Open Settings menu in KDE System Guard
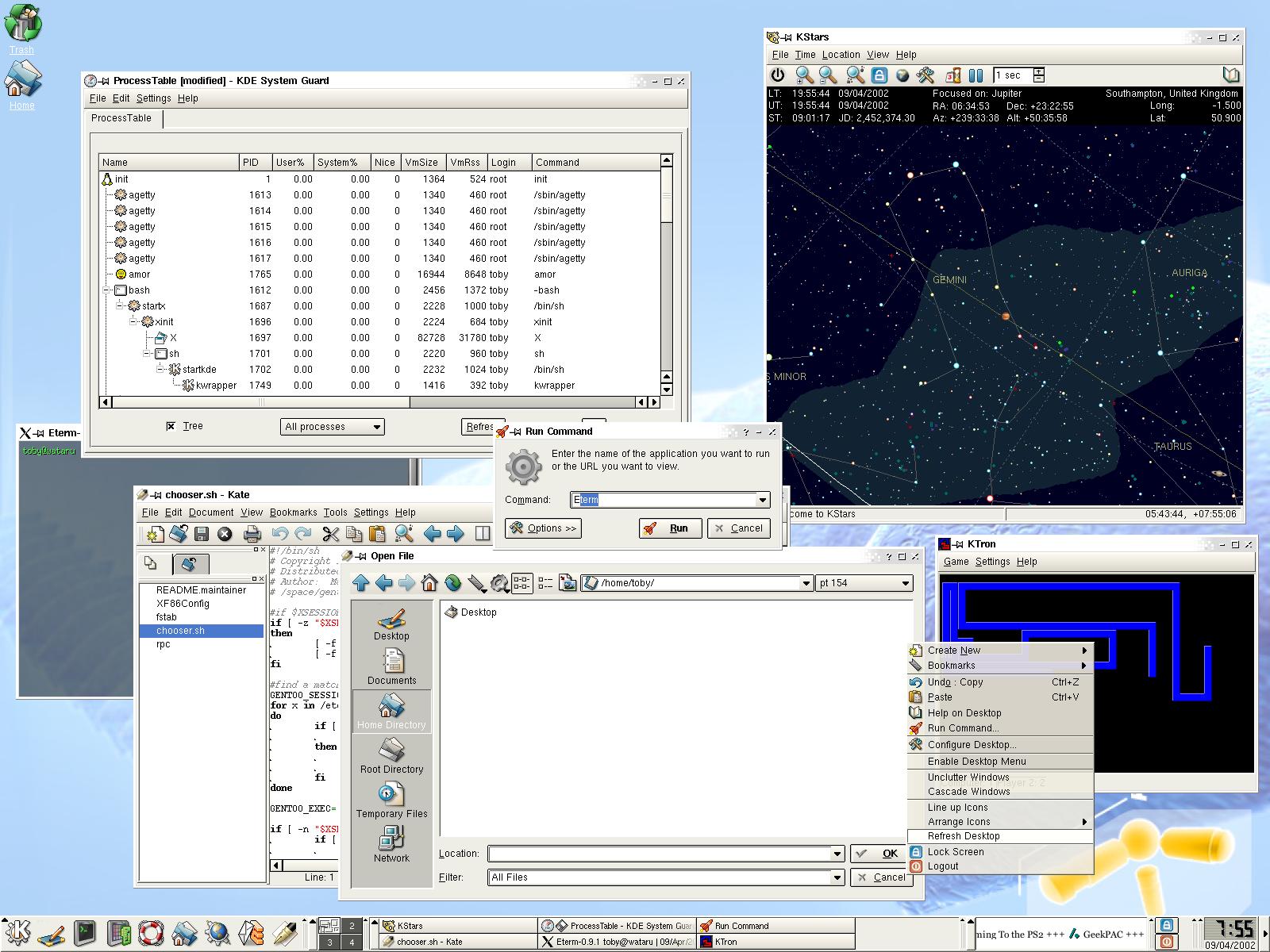Screen dimensions: 1270x952 point(153,98)
